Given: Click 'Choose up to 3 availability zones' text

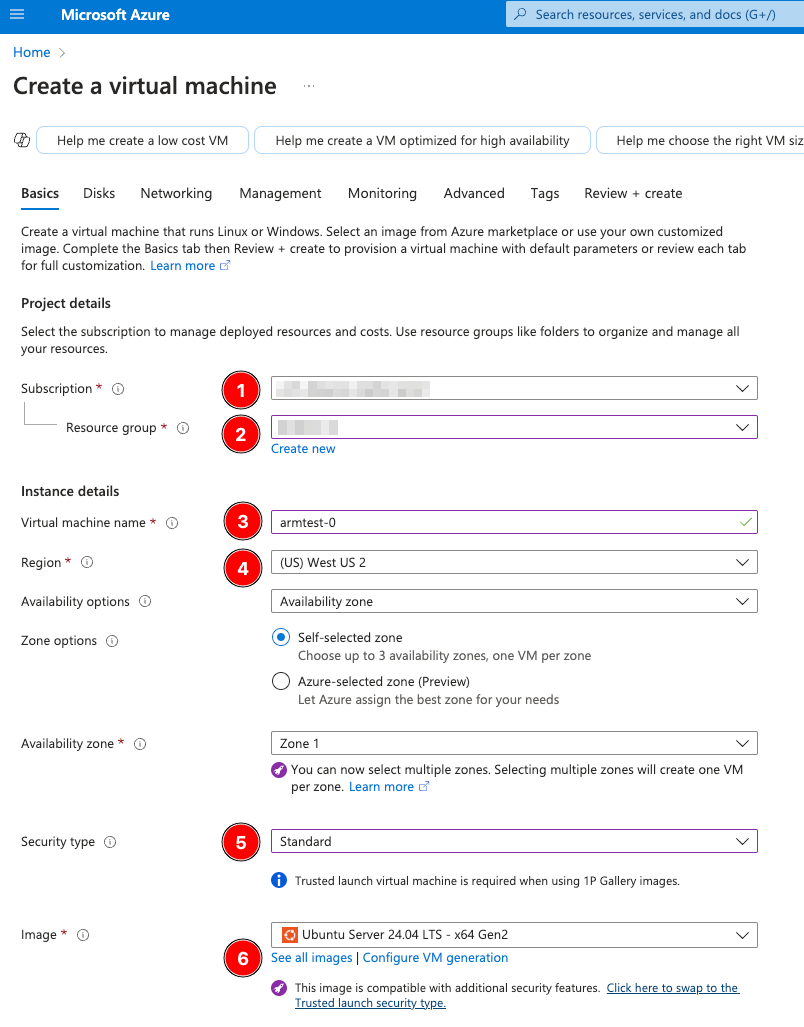Looking at the screenshot, I should tap(444, 656).
